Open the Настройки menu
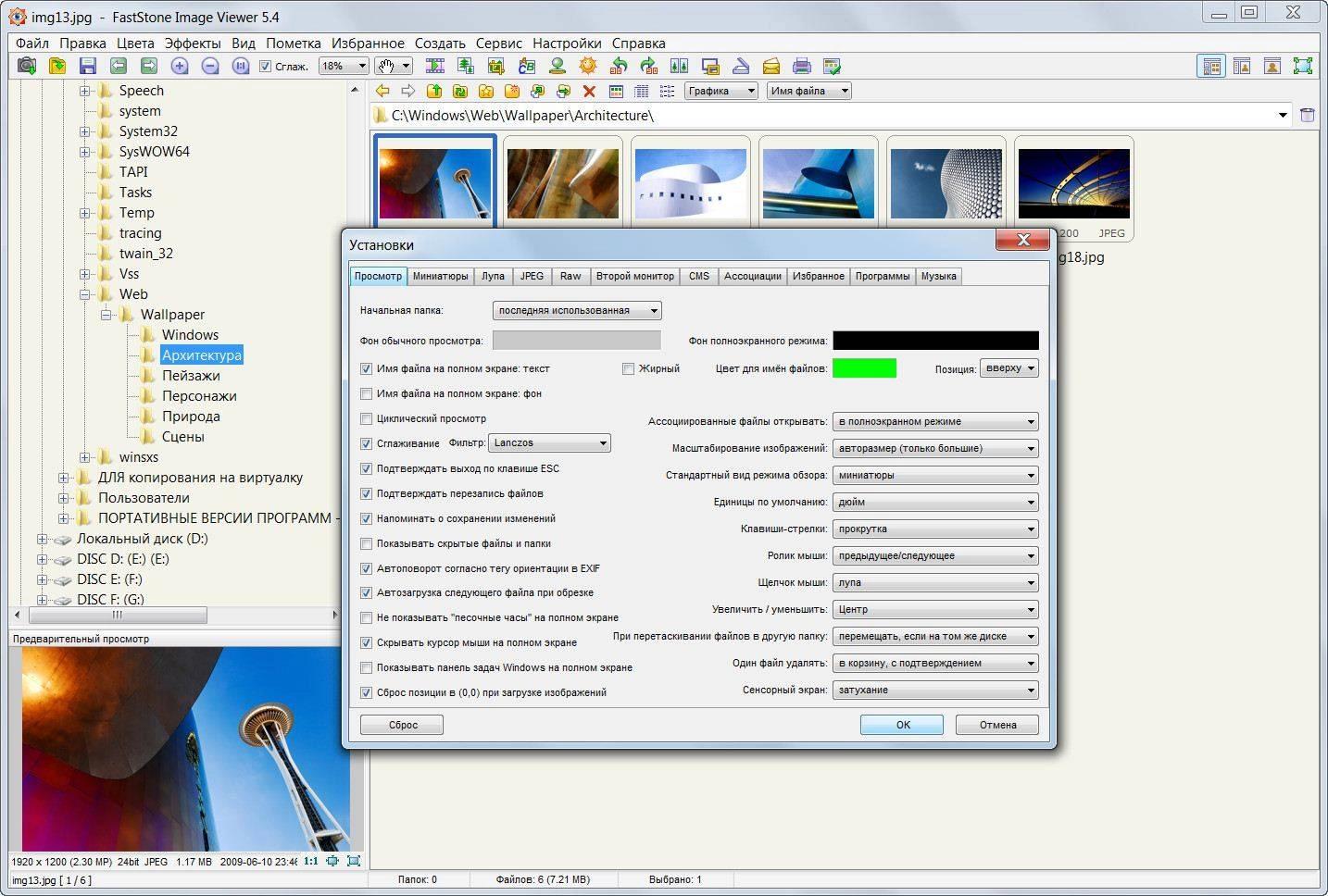 point(567,44)
